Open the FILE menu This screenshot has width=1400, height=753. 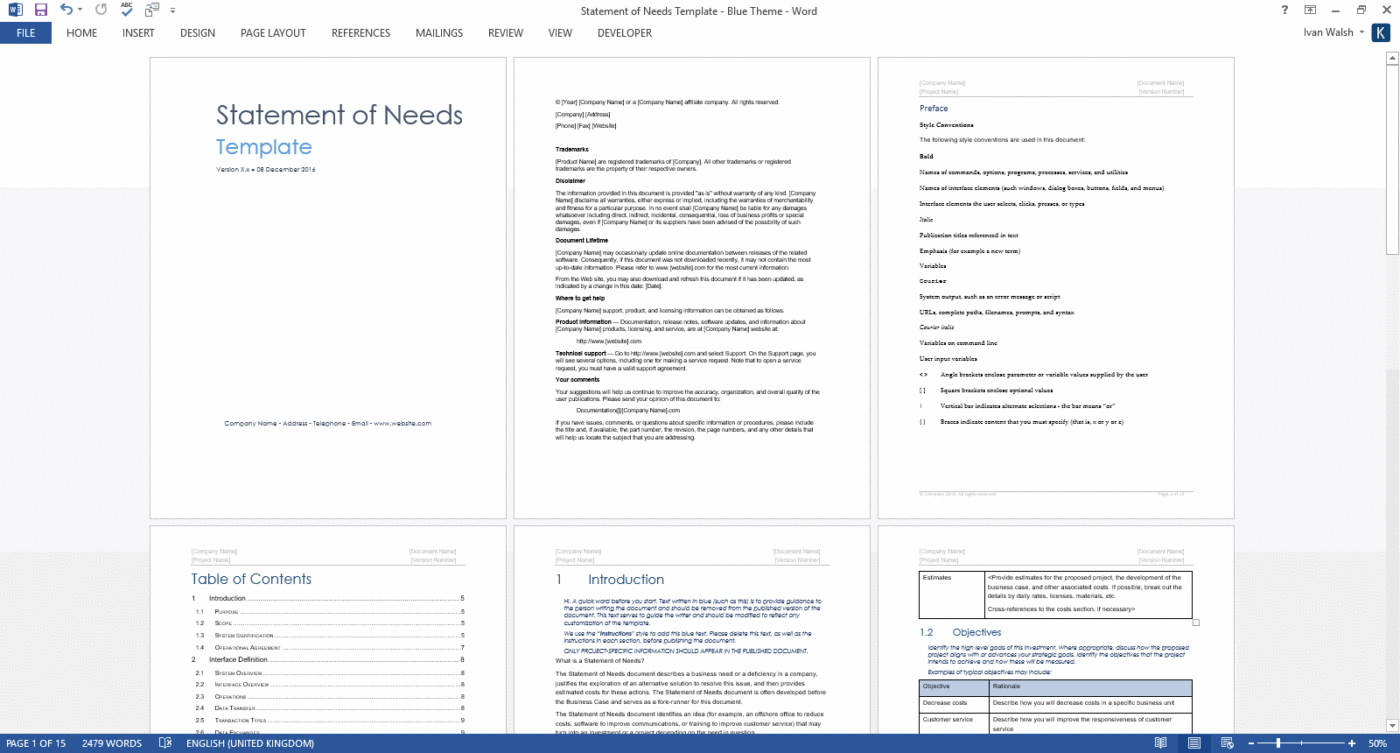[x=25, y=32]
